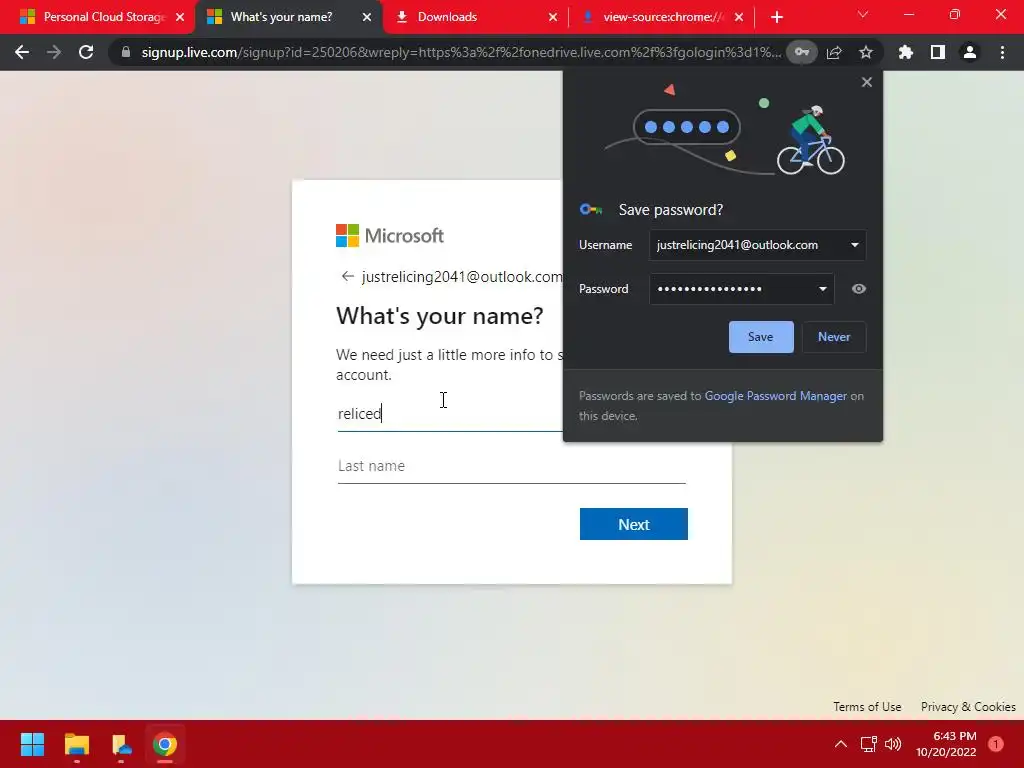This screenshot has height=768, width=1024.
Task: Click forward navigation arrow
Action: [x=54, y=52]
